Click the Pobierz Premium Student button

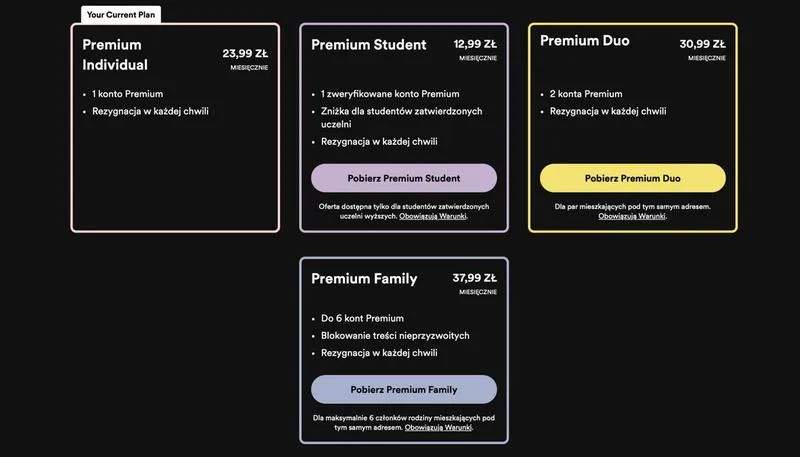[404, 178]
